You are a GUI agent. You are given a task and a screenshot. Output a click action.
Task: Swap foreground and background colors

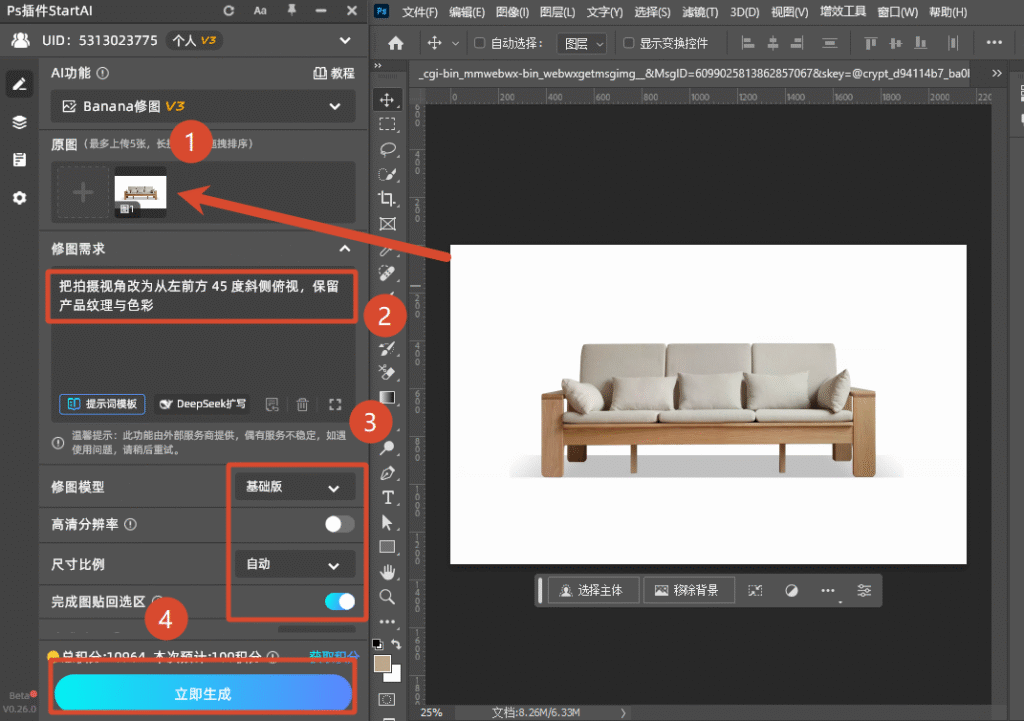[x=396, y=644]
